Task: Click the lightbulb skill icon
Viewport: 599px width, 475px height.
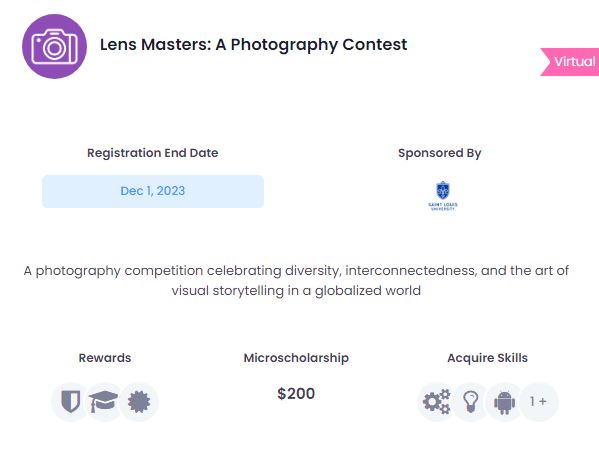Action: pos(471,402)
